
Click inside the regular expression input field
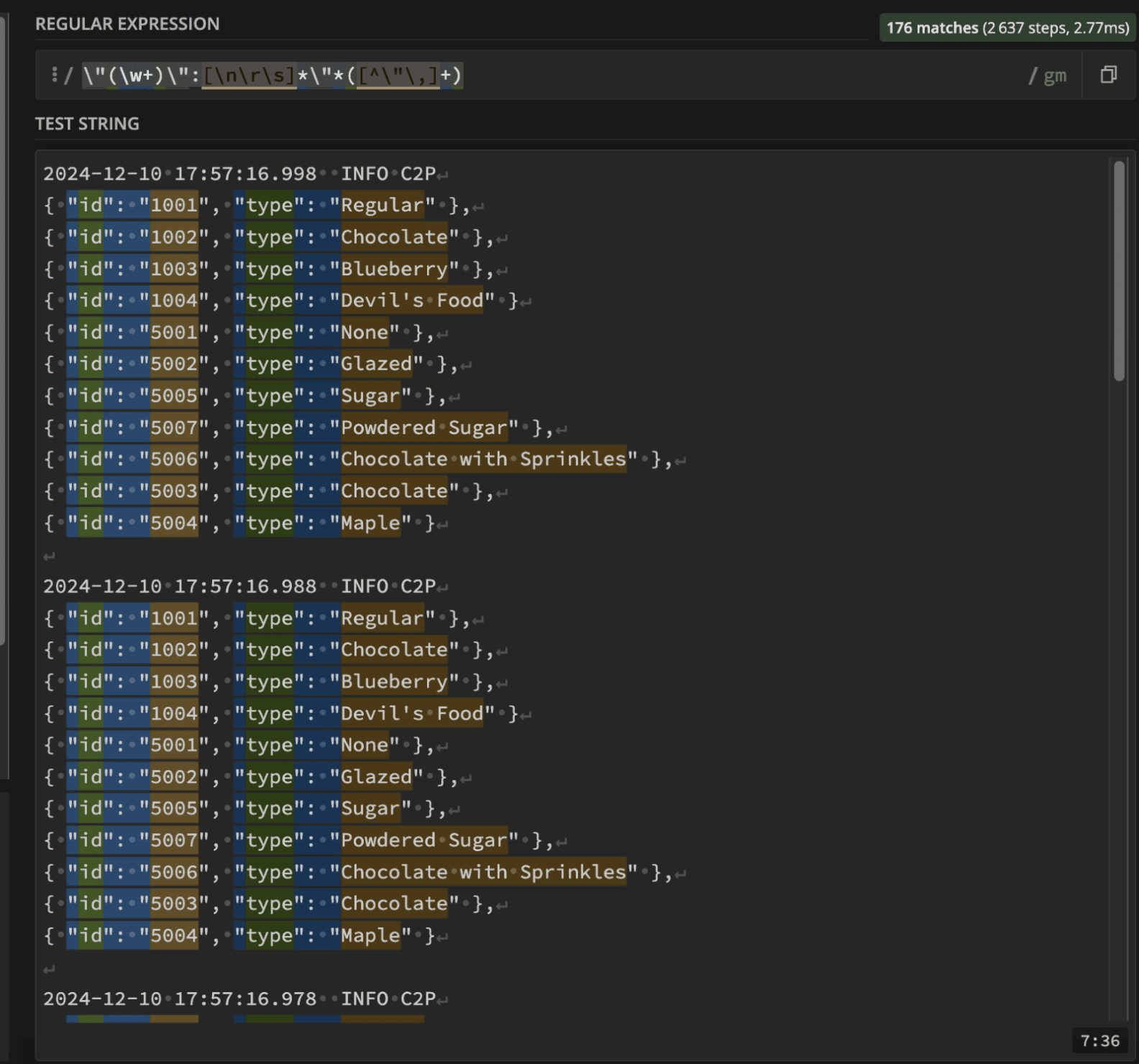[x=719, y=75]
